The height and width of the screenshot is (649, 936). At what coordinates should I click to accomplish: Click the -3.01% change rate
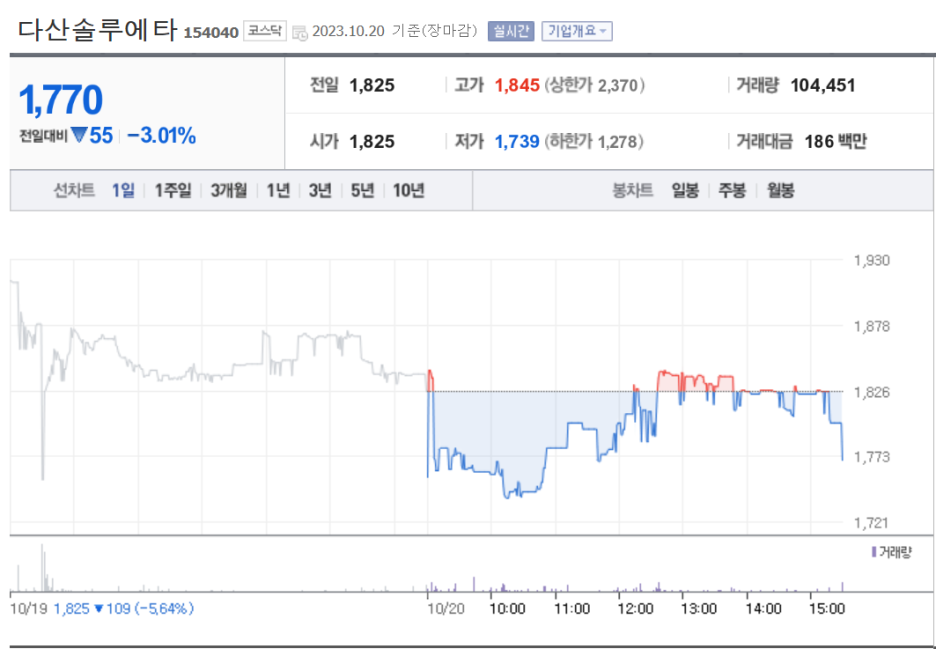161,136
